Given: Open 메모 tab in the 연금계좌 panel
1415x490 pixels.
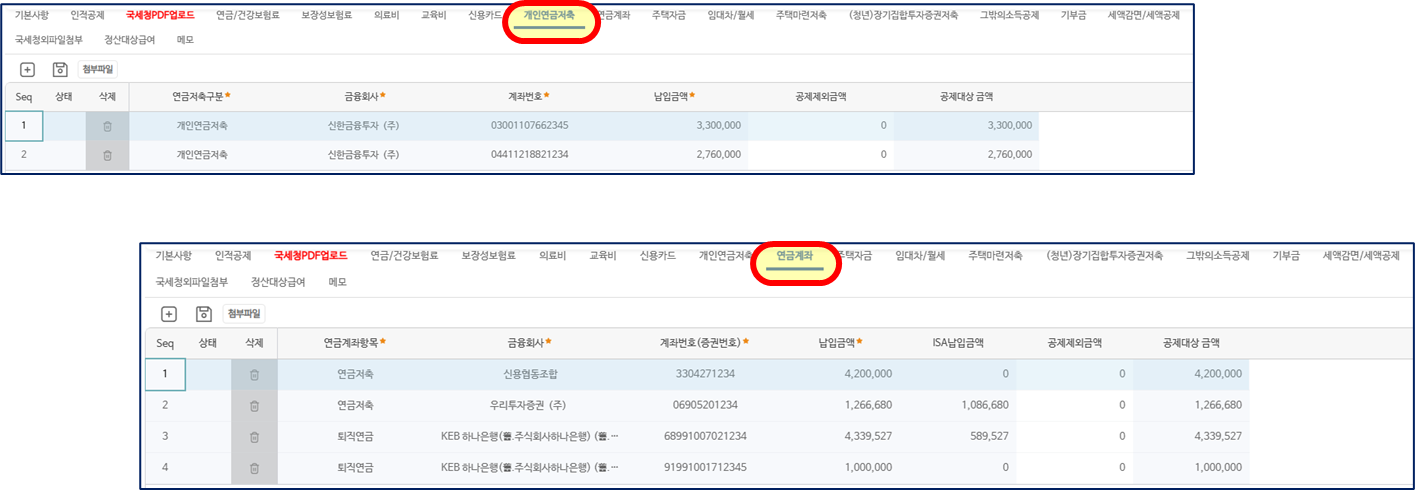Looking at the screenshot, I should (337, 282).
